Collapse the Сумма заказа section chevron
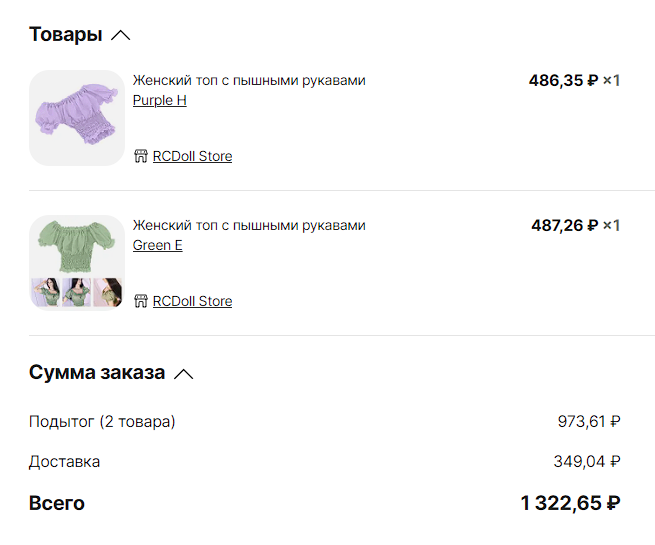This screenshot has height=545, width=655. 183,374
